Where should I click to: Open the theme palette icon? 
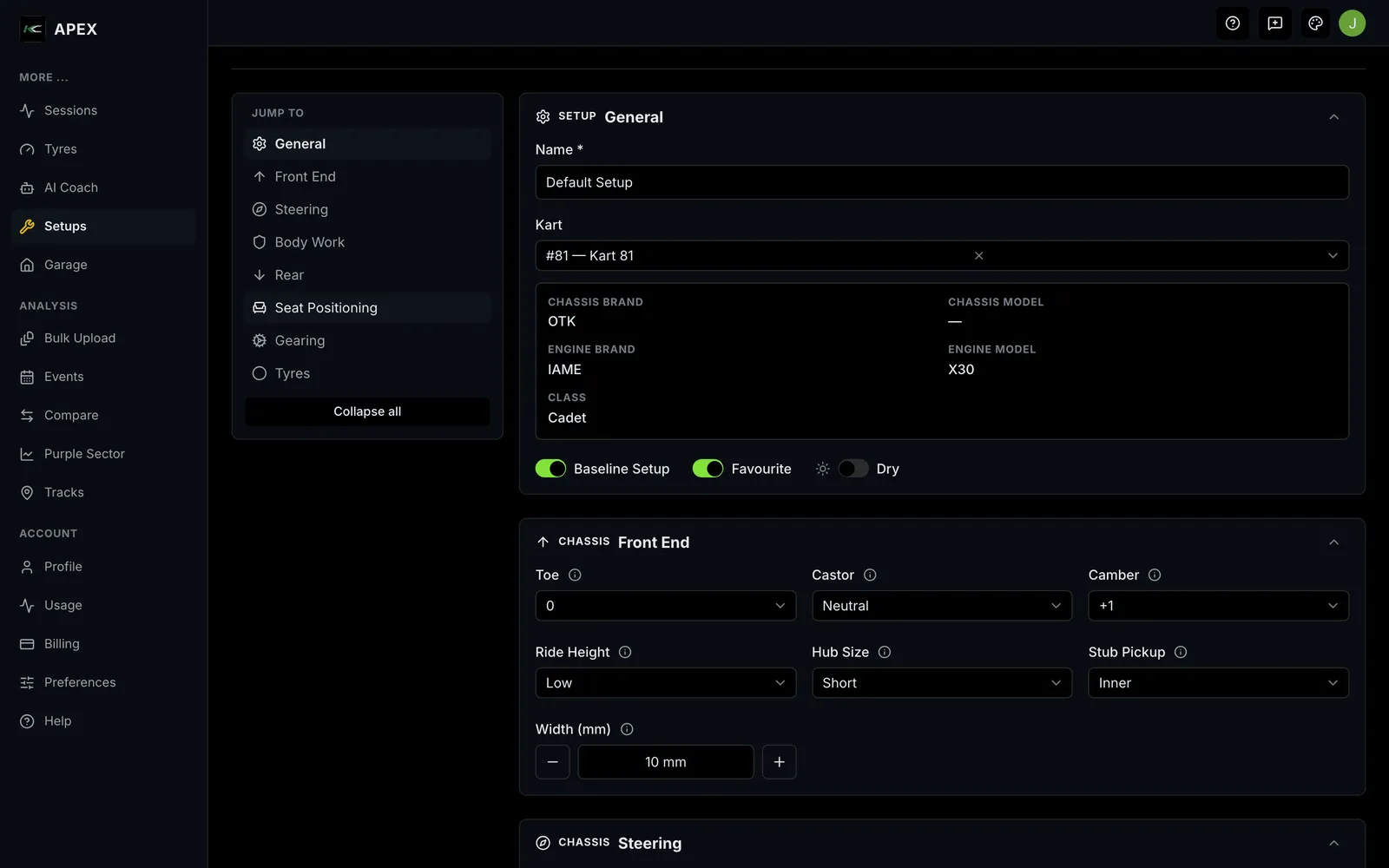[1316, 23]
